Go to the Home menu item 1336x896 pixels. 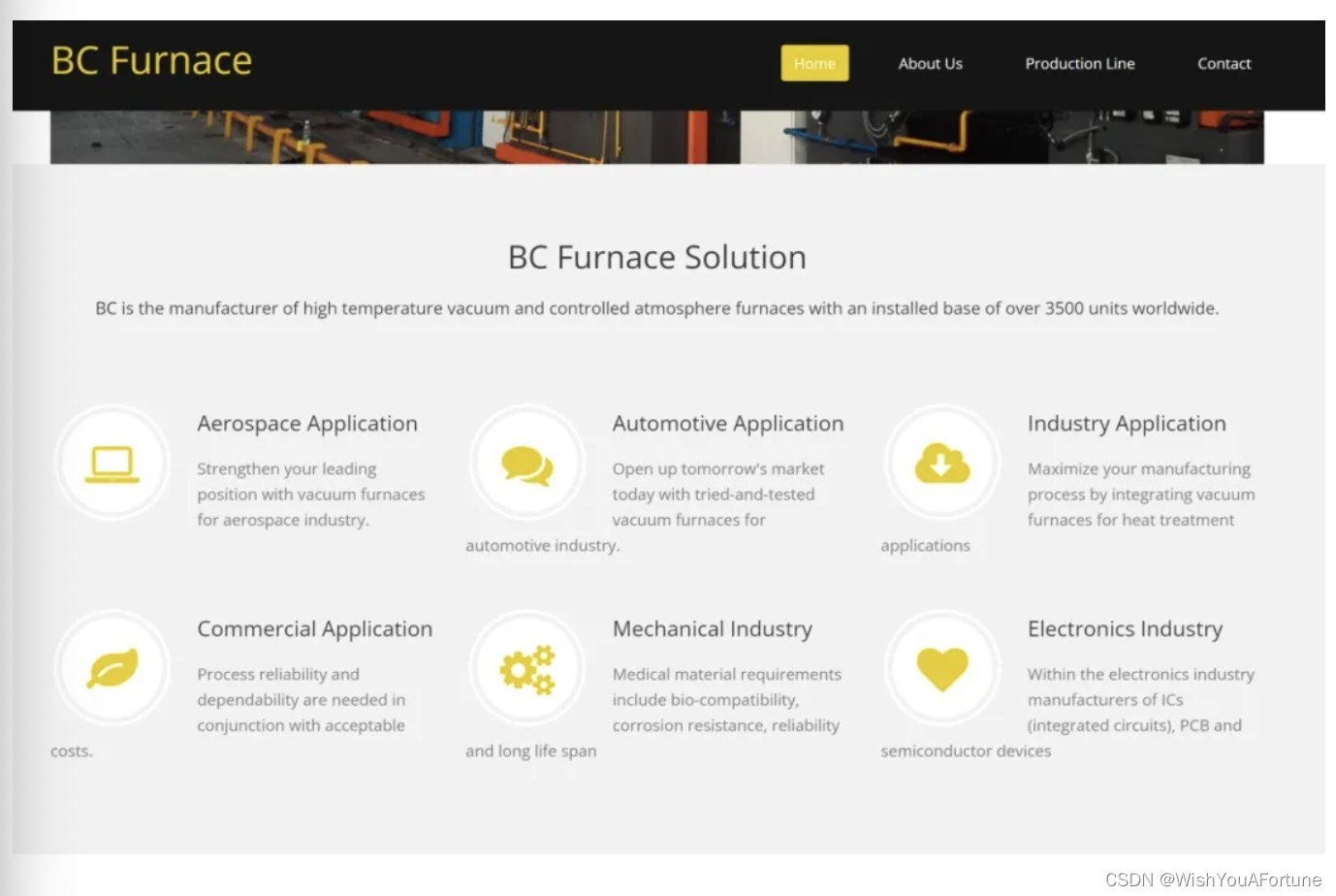tap(814, 63)
